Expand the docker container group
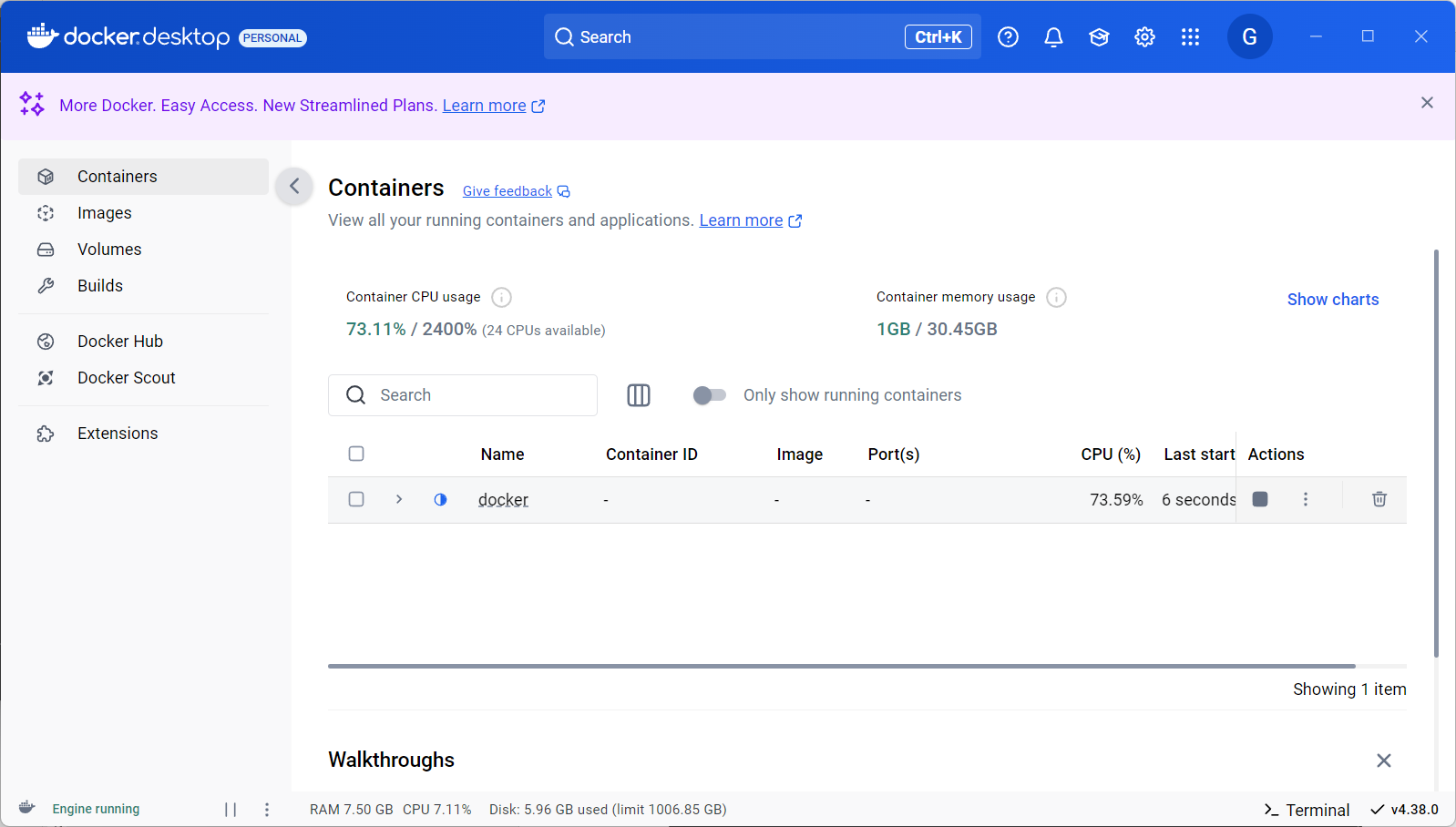 coord(399,499)
